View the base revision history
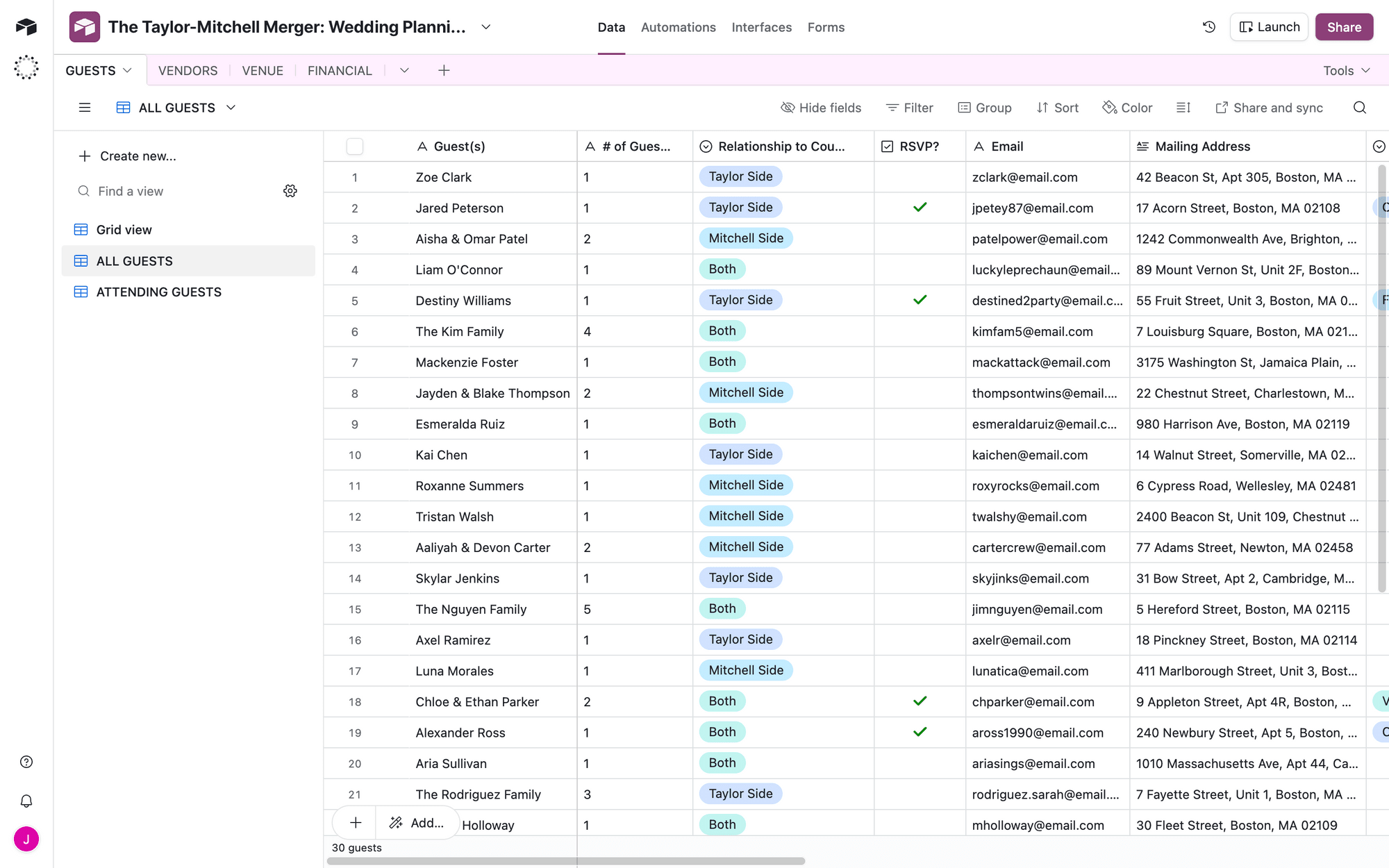The height and width of the screenshot is (868, 1389). pyautogui.click(x=1208, y=26)
